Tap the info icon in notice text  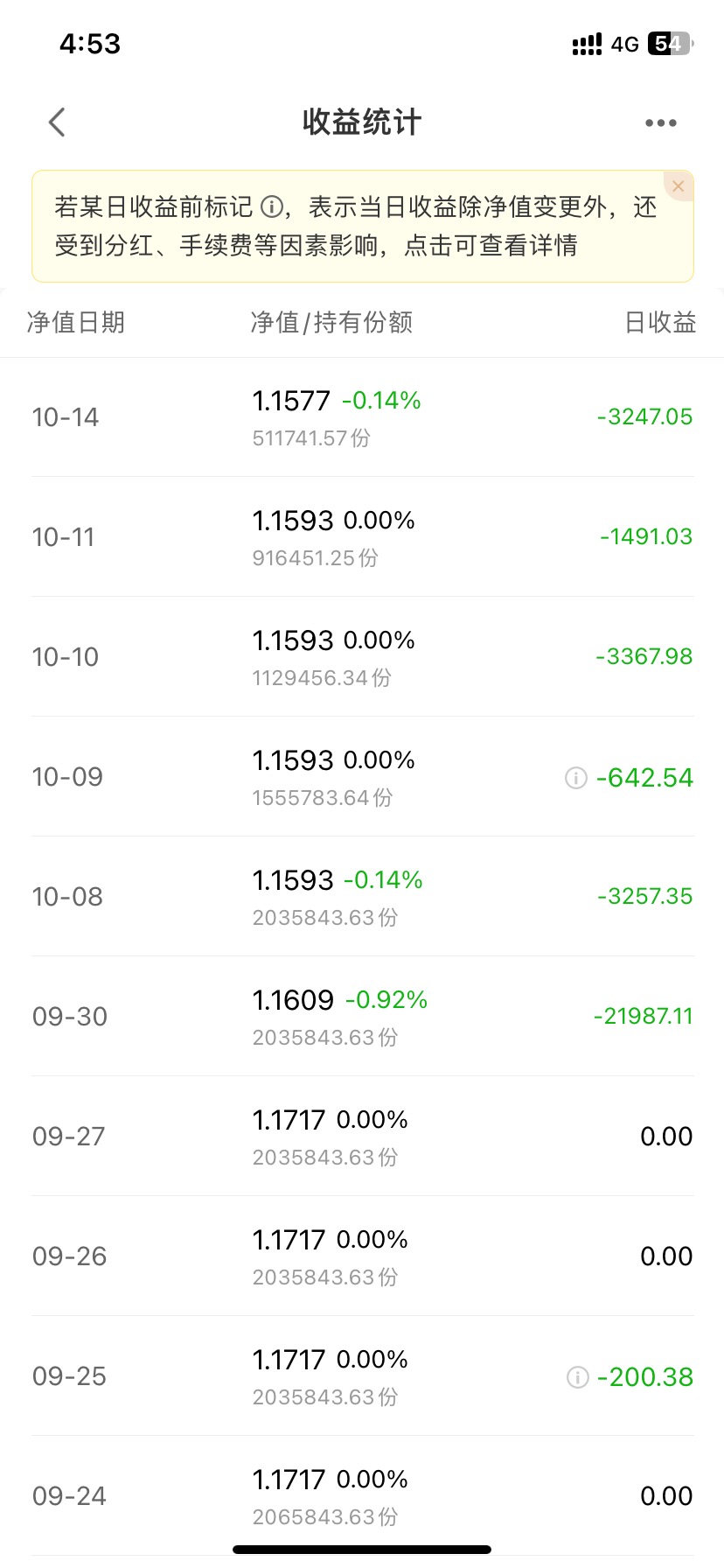(272, 207)
